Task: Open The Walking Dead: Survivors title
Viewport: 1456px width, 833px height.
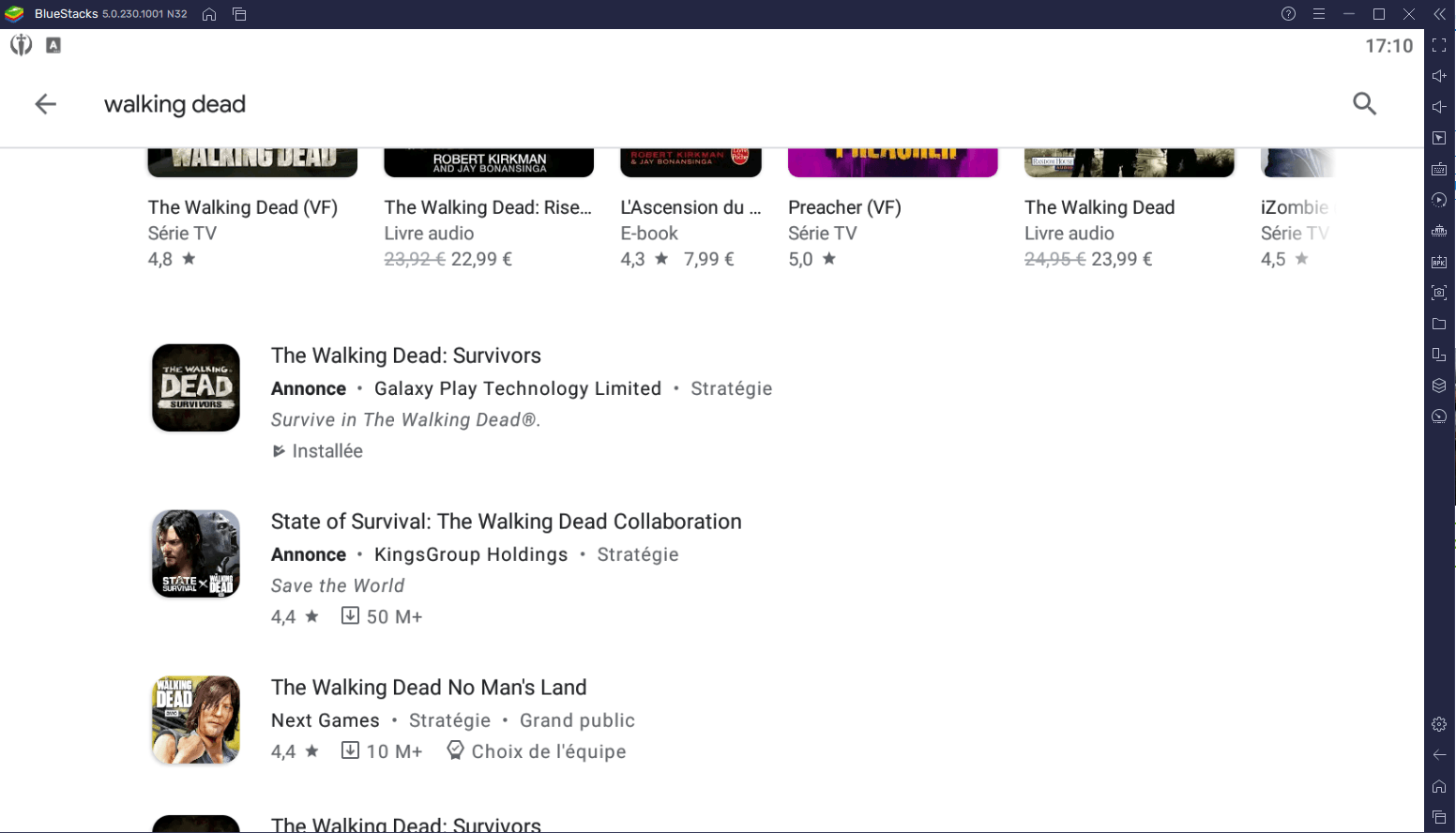Action: (406, 356)
